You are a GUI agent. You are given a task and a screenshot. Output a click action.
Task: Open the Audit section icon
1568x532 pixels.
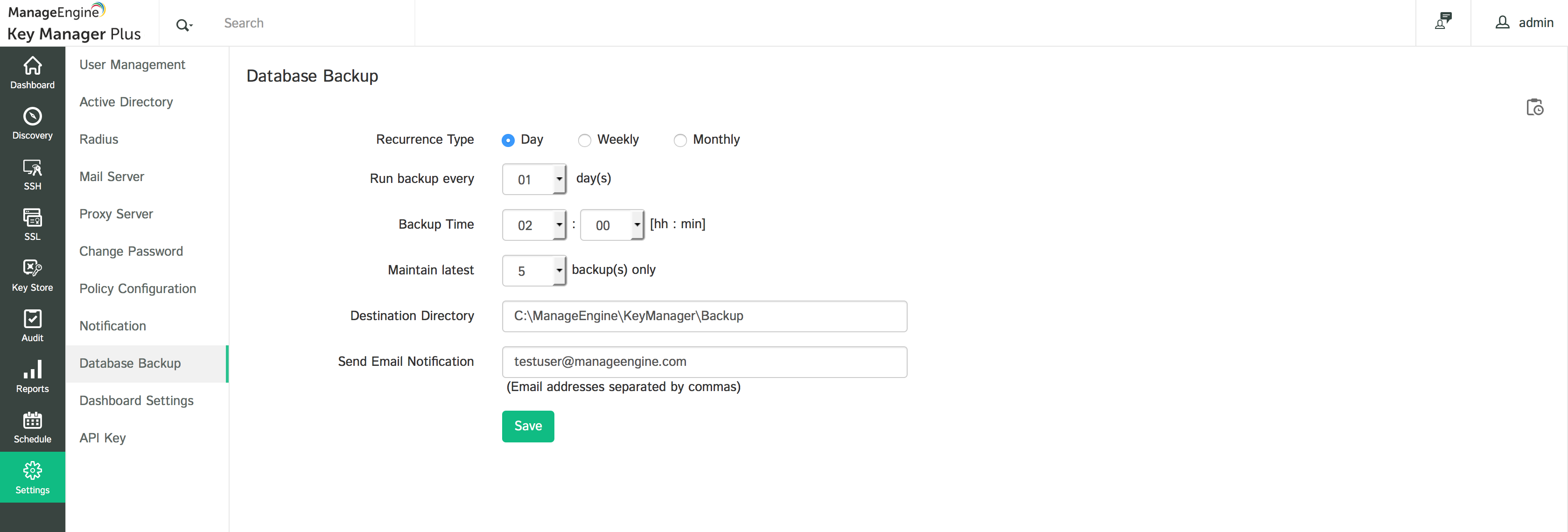click(32, 326)
